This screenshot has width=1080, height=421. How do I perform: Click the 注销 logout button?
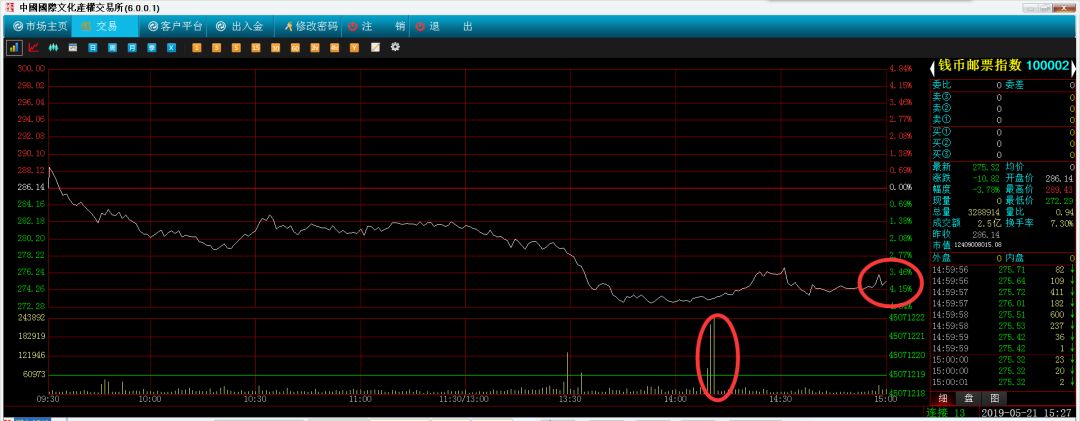(x=376, y=27)
